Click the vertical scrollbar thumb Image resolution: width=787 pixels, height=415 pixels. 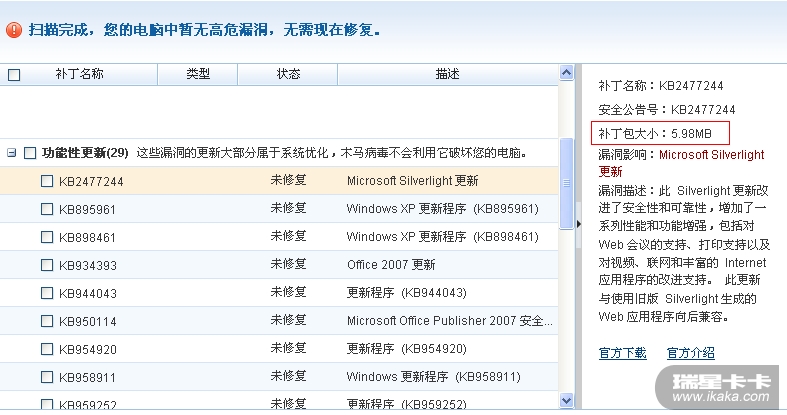[566, 183]
